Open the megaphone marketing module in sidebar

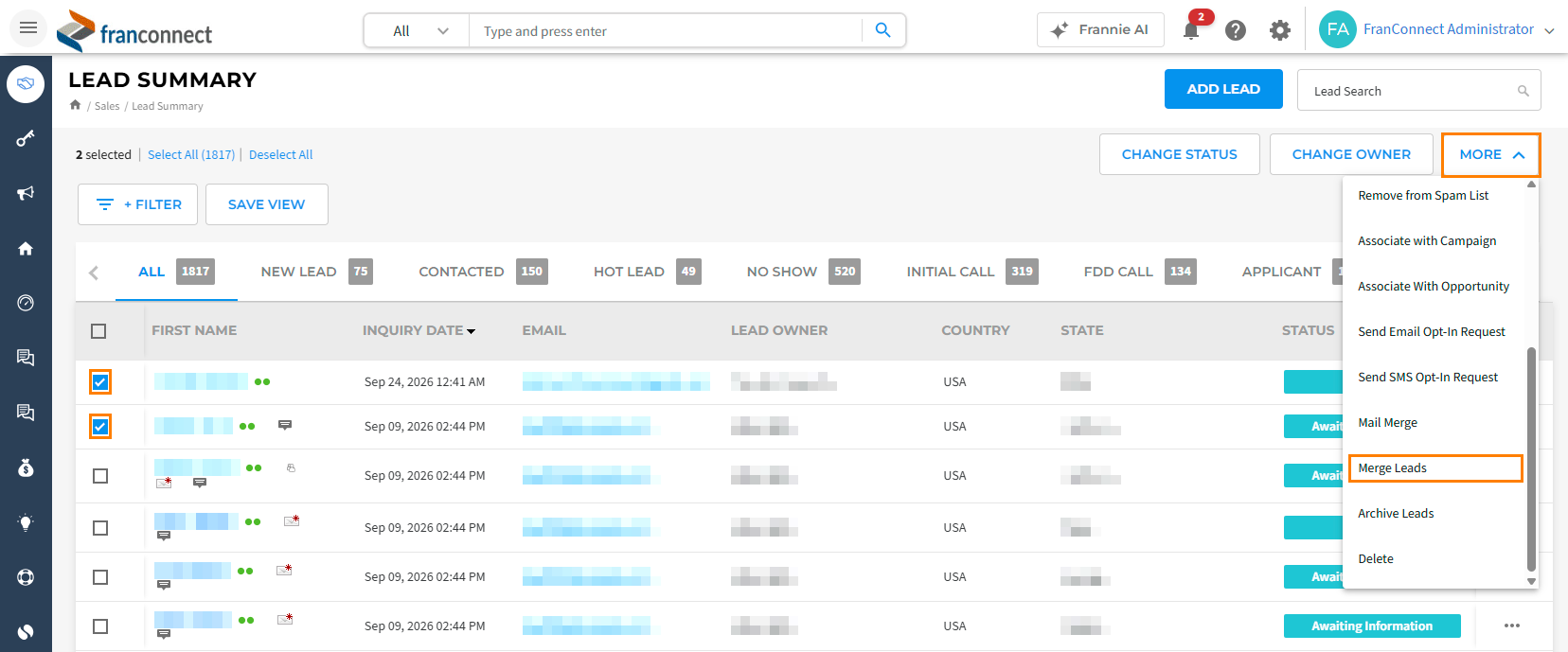pos(26,193)
